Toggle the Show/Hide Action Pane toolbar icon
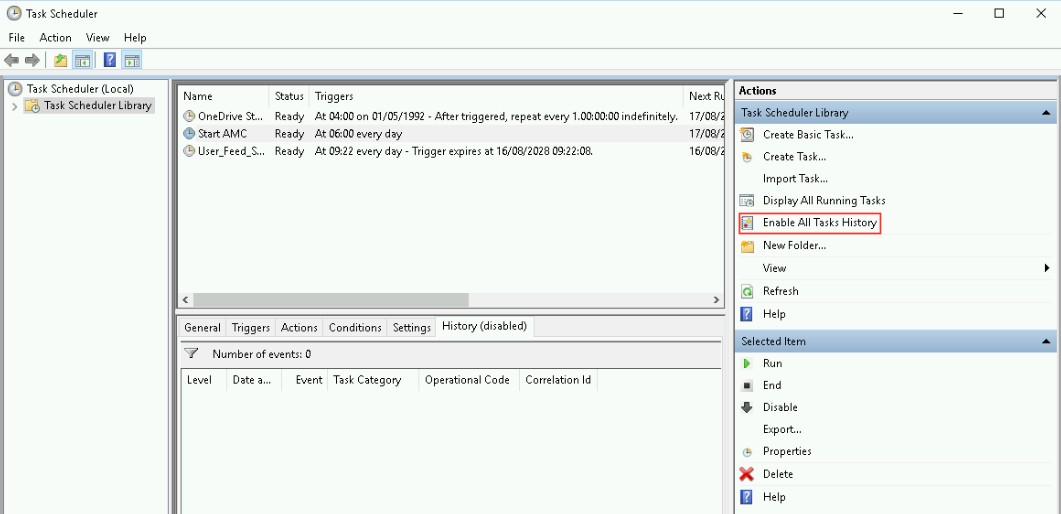This screenshot has height=514, width=1061. coord(131,60)
